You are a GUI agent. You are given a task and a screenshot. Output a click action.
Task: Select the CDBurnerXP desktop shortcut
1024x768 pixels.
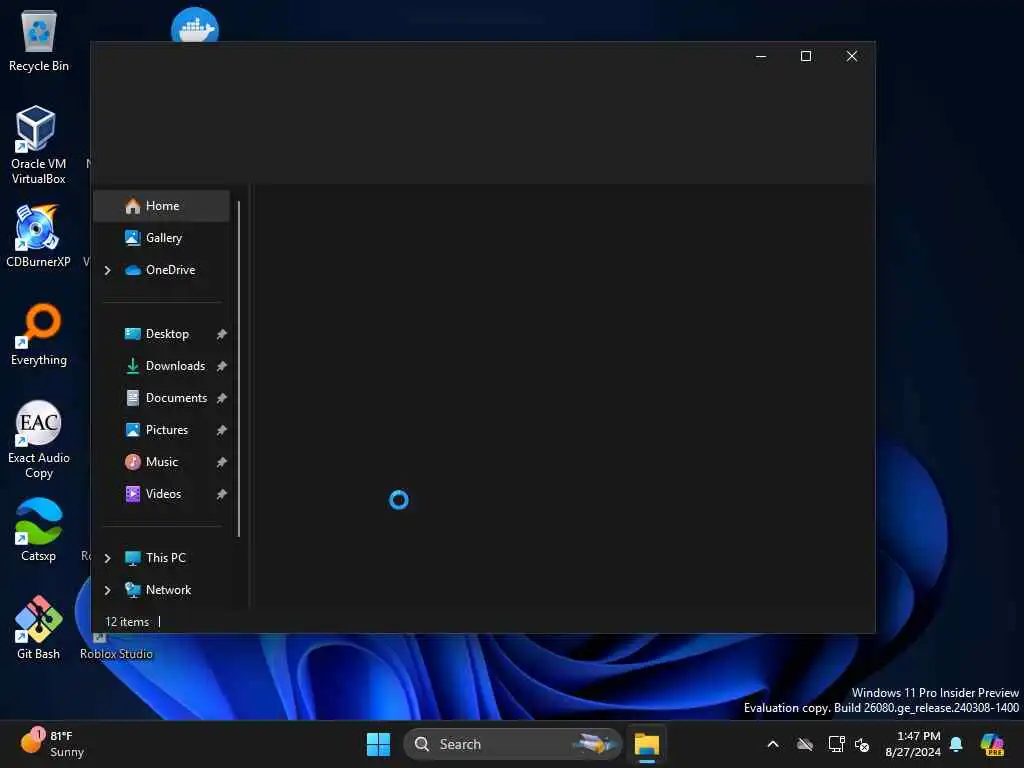click(39, 236)
